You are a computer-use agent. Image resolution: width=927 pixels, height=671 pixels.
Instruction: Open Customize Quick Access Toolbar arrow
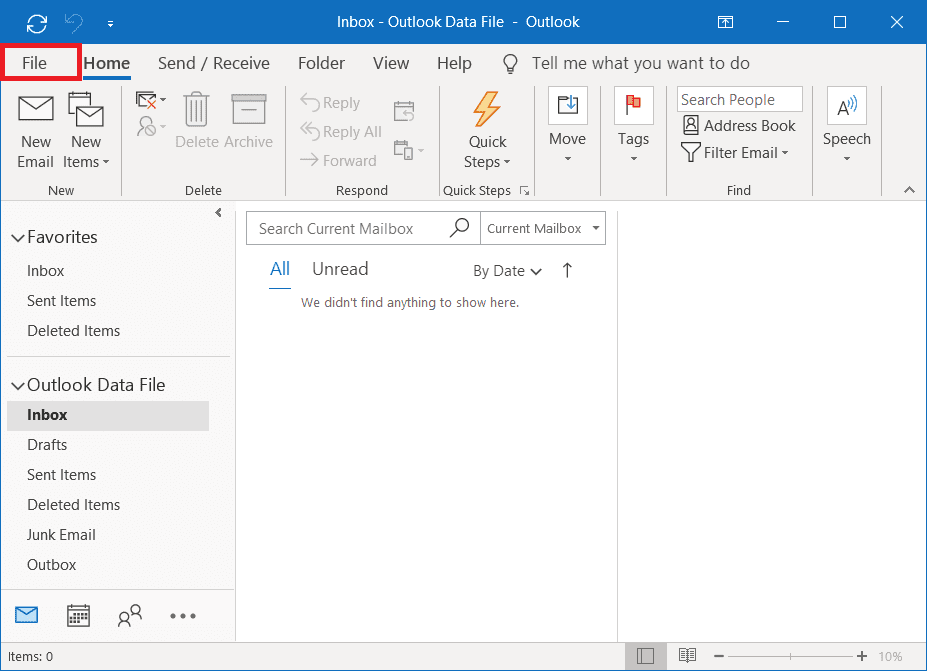pyautogui.click(x=111, y=24)
